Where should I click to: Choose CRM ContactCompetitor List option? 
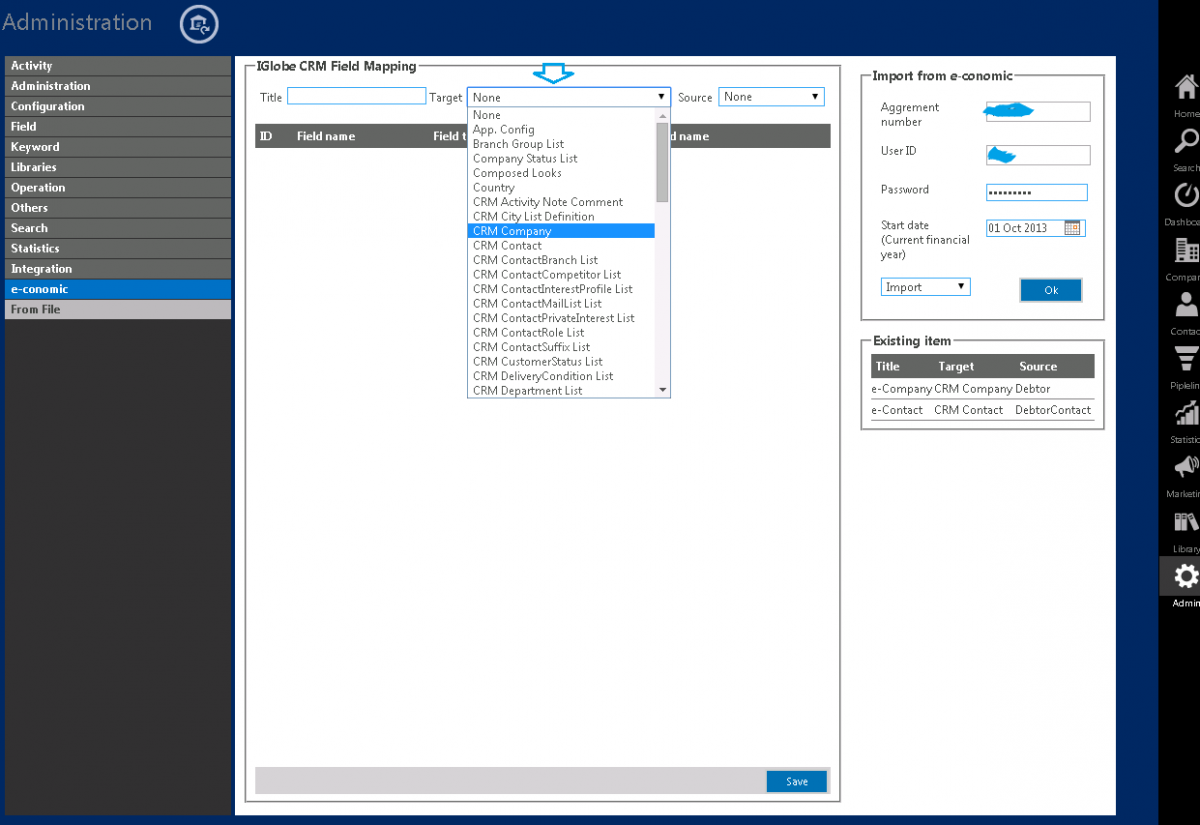[561, 275]
